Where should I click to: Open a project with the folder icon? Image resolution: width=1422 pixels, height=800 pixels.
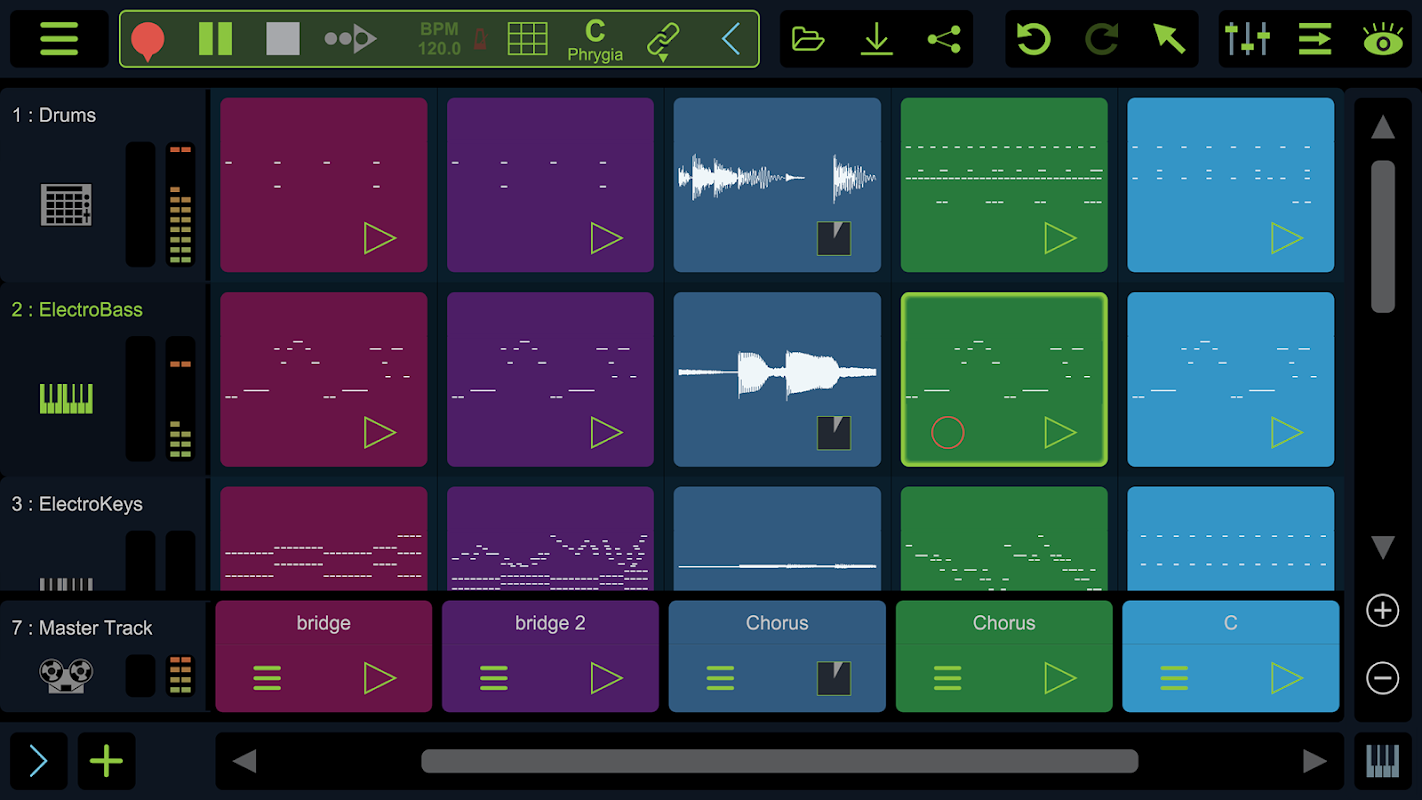pyautogui.click(x=808, y=39)
